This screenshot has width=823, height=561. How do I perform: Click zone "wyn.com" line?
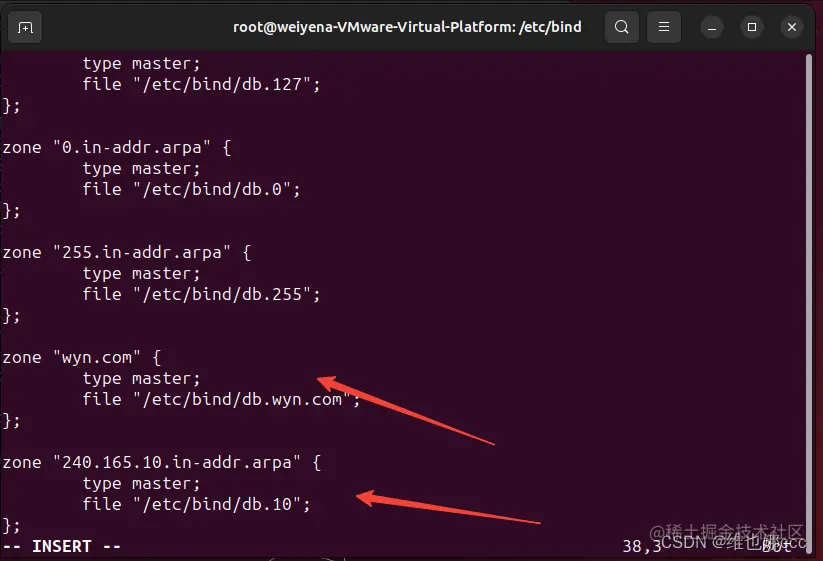(81, 357)
